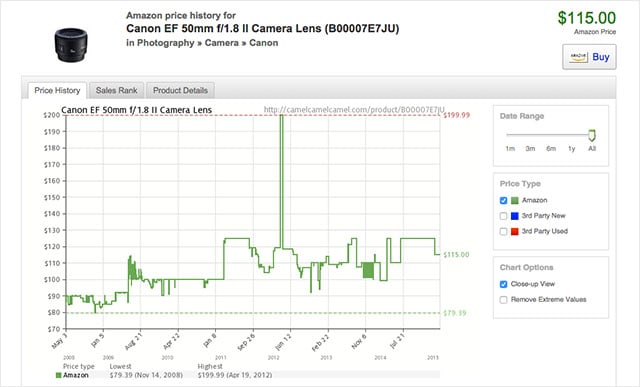Open the Product Details tab
Viewport: 640px width, 387px height.
(180, 90)
